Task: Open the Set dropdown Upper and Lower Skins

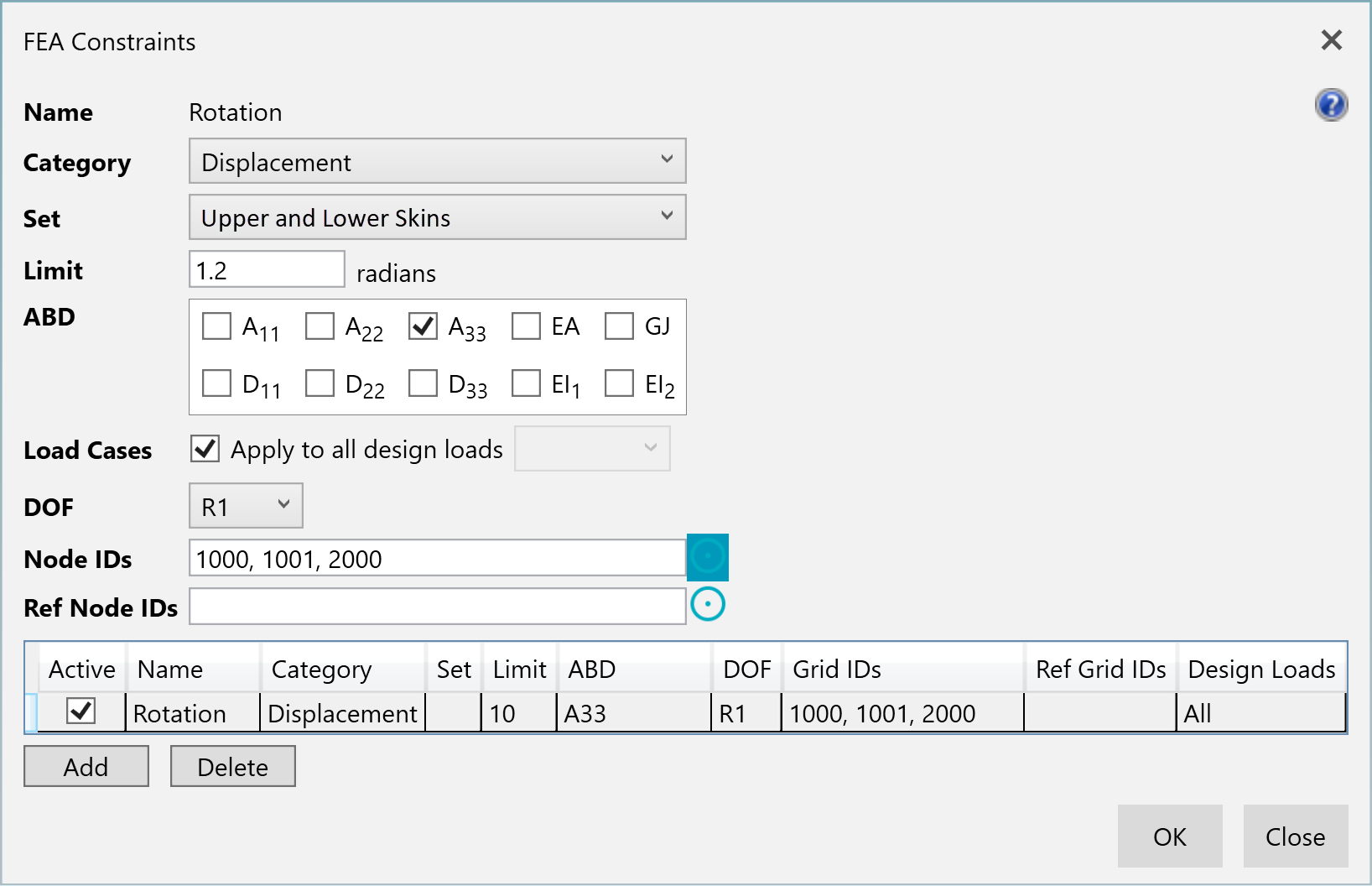Action: 438,217
